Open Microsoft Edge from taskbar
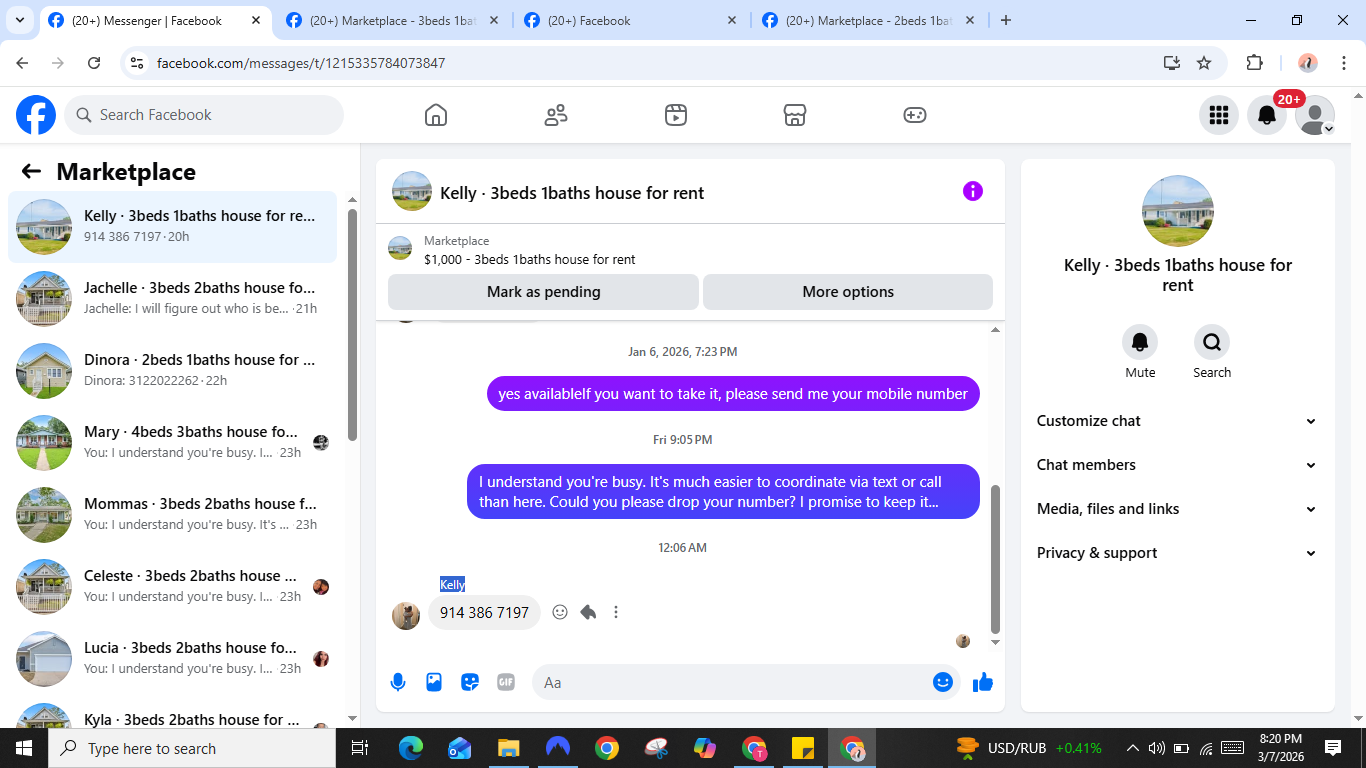 (410, 748)
